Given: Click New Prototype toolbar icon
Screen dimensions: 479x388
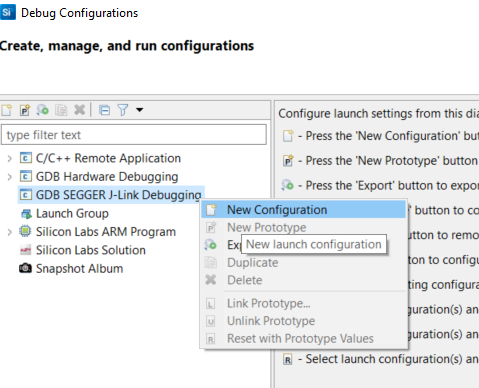Looking at the screenshot, I should pos(25,110).
